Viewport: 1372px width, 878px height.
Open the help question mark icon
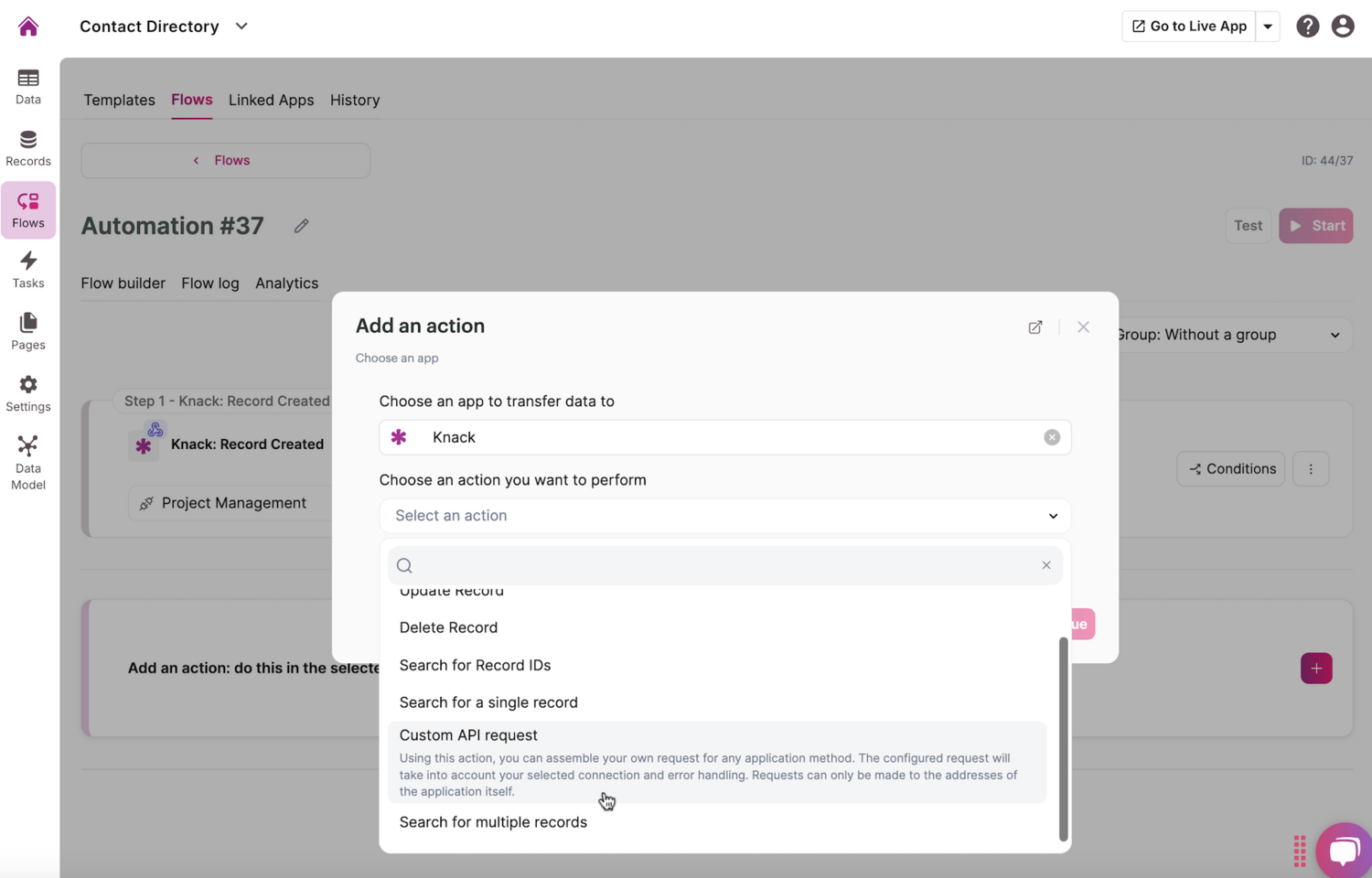[x=1308, y=26]
